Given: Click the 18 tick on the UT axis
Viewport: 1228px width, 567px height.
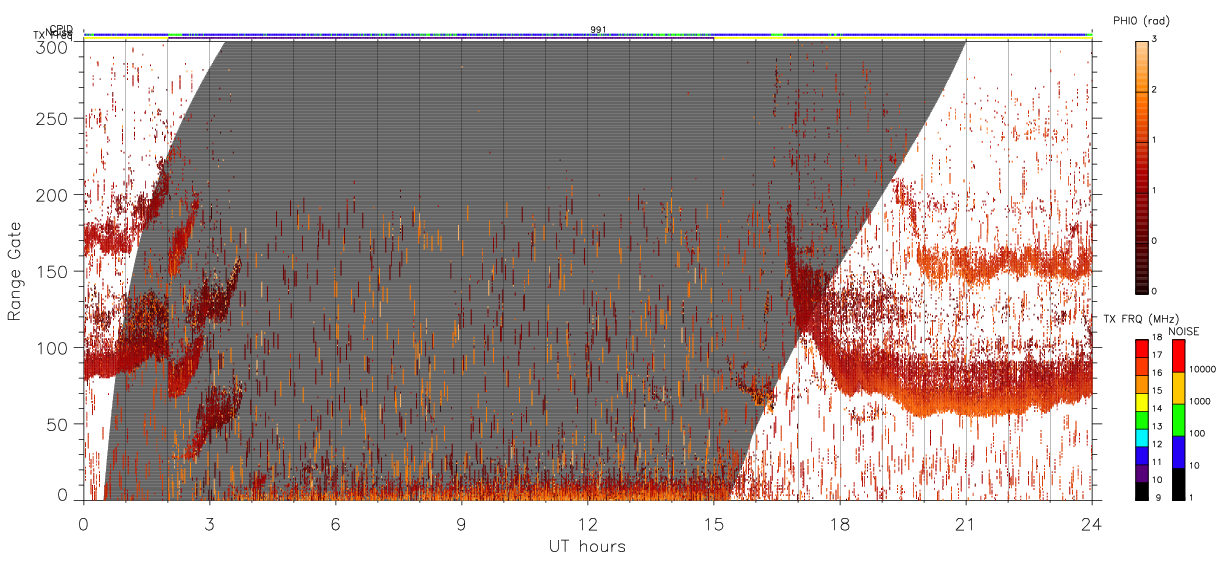Looking at the screenshot, I should 840,522.
